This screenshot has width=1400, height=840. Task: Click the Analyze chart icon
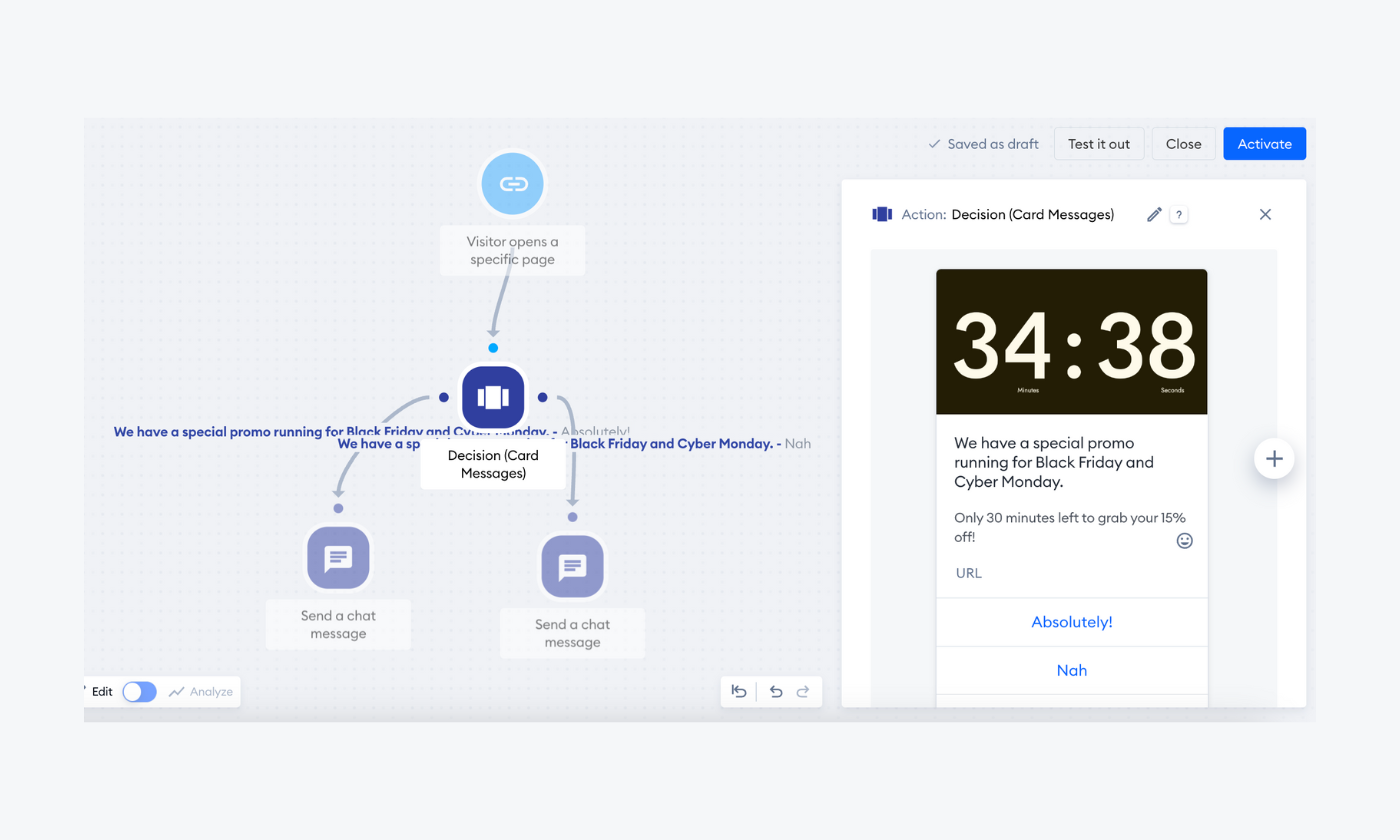coord(177,691)
